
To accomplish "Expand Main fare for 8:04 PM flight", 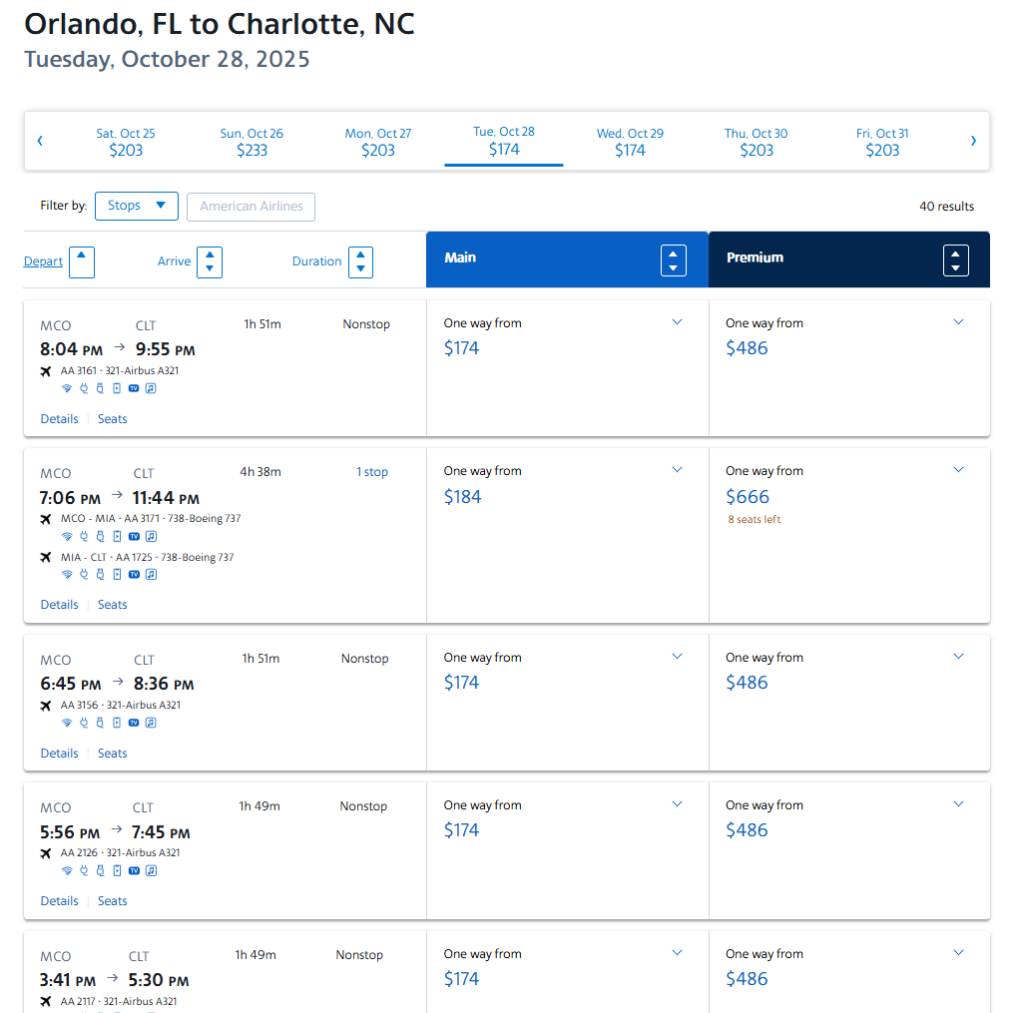I will tap(677, 322).
